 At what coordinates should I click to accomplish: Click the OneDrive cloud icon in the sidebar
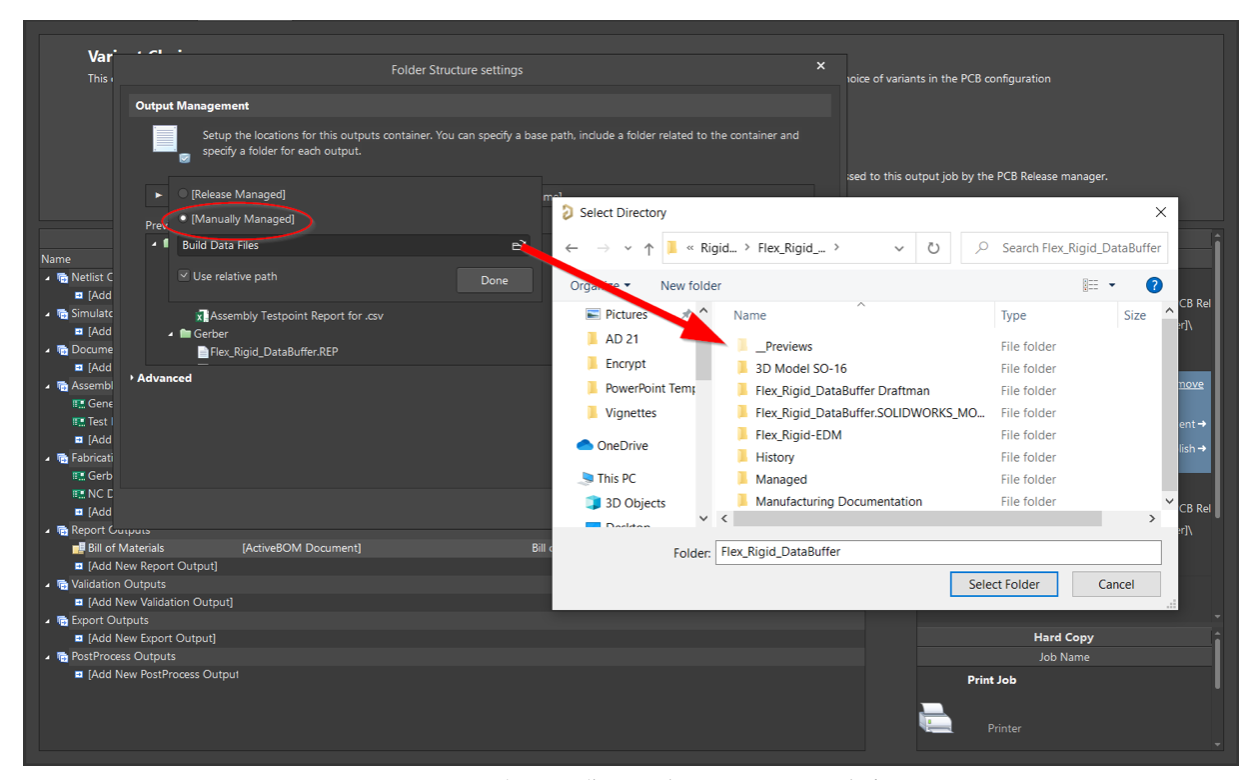tap(585, 446)
